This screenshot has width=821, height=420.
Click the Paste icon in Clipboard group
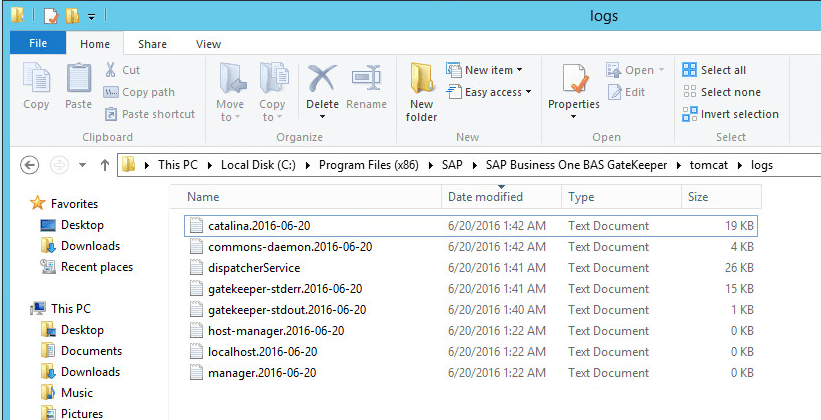[x=79, y=79]
